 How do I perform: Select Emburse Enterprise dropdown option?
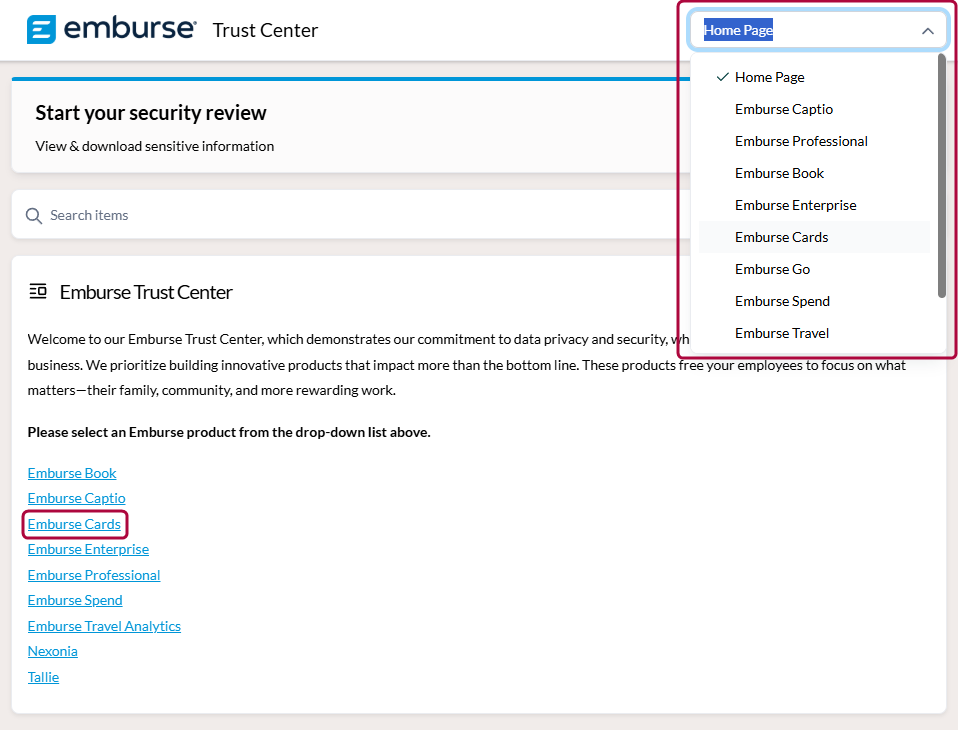point(795,205)
